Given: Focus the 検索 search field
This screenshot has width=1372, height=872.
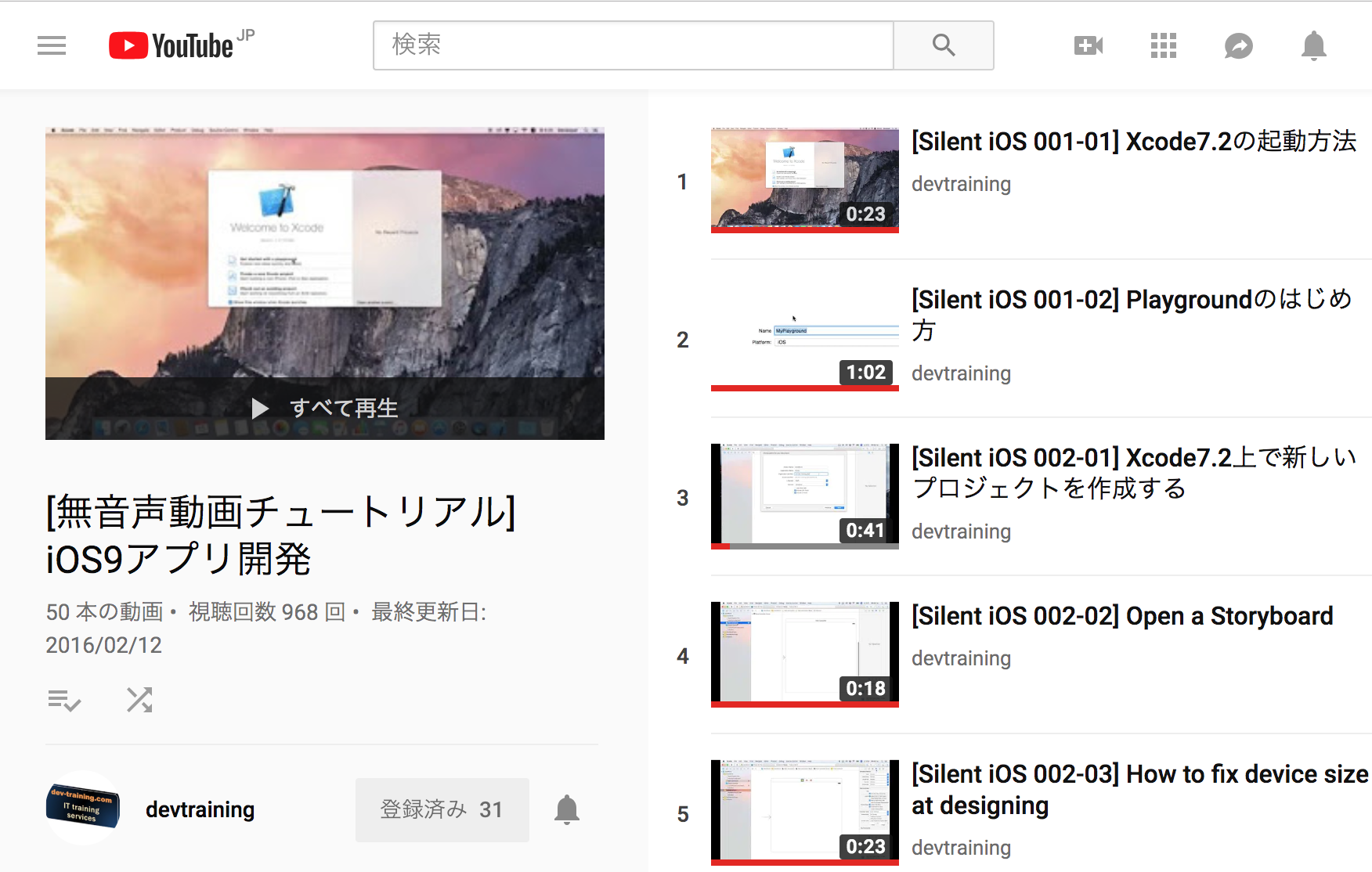Looking at the screenshot, I should [x=633, y=45].
